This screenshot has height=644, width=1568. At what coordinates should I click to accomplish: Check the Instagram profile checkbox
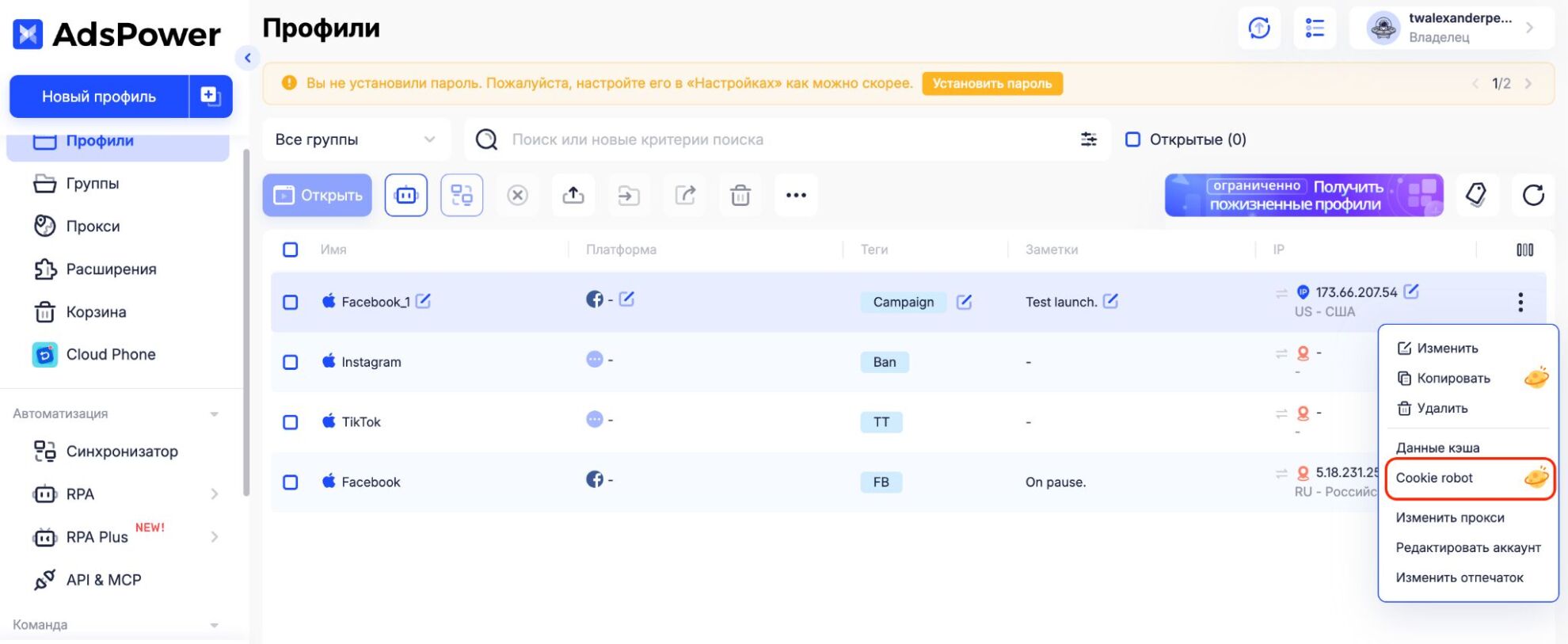[x=291, y=362]
